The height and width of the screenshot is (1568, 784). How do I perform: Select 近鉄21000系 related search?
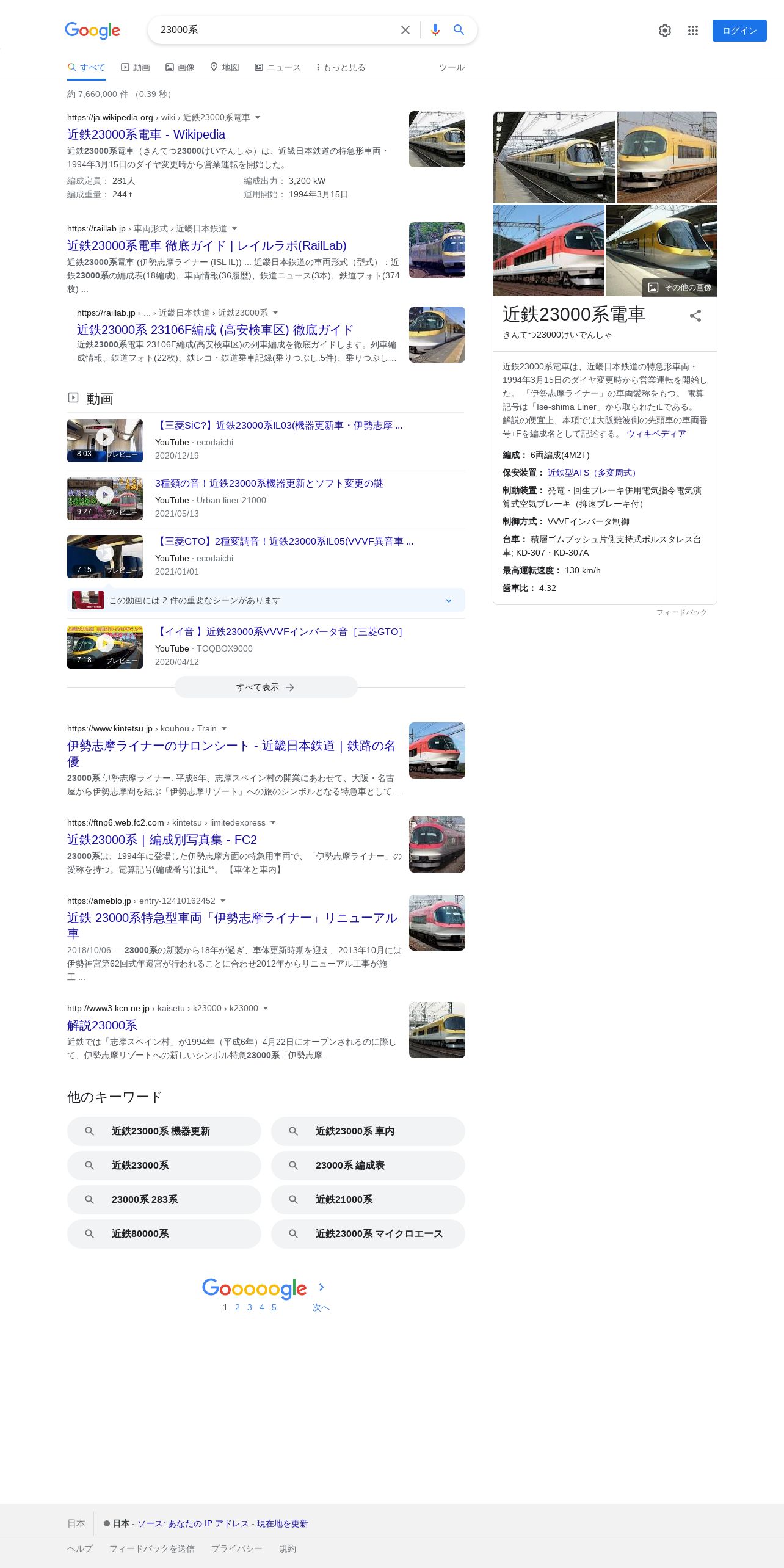point(368,1200)
